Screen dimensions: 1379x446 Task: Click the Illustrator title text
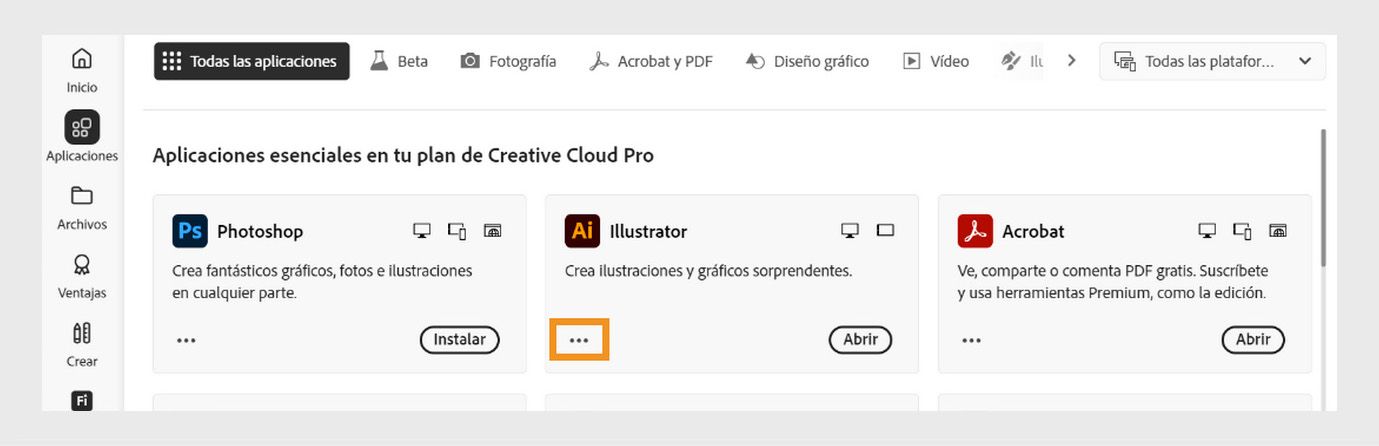[x=648, y=231]
